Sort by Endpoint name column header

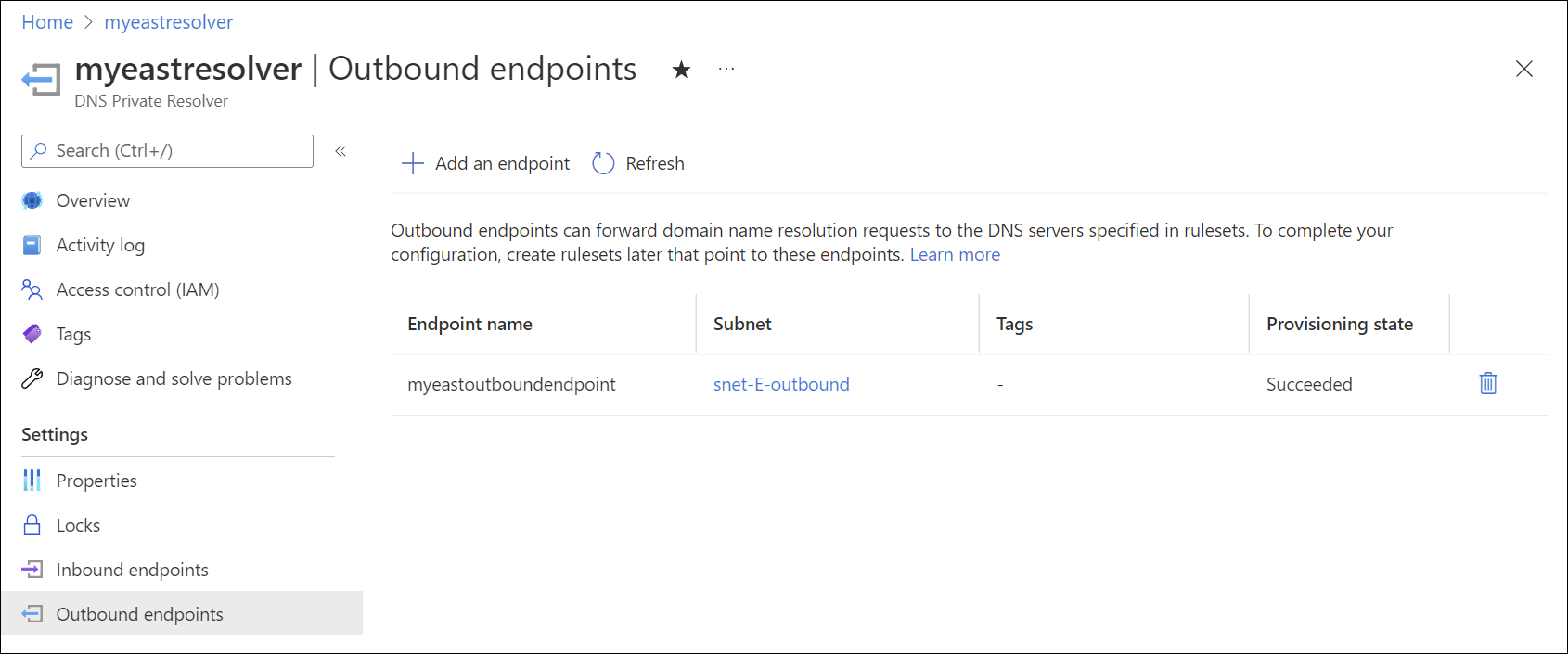(469, 324)
